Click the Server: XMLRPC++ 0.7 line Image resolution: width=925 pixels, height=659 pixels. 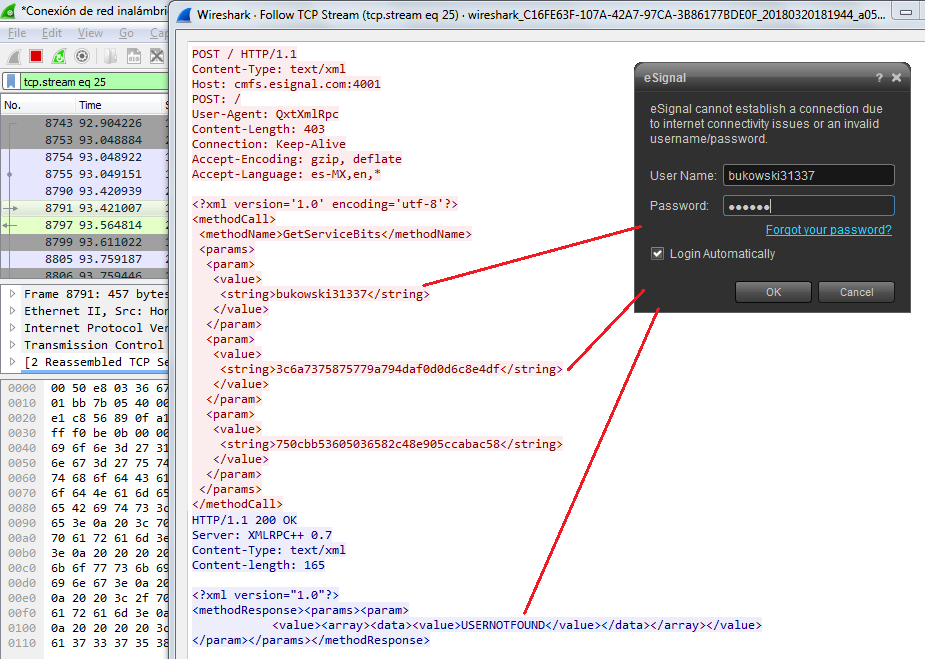point(262,535)
